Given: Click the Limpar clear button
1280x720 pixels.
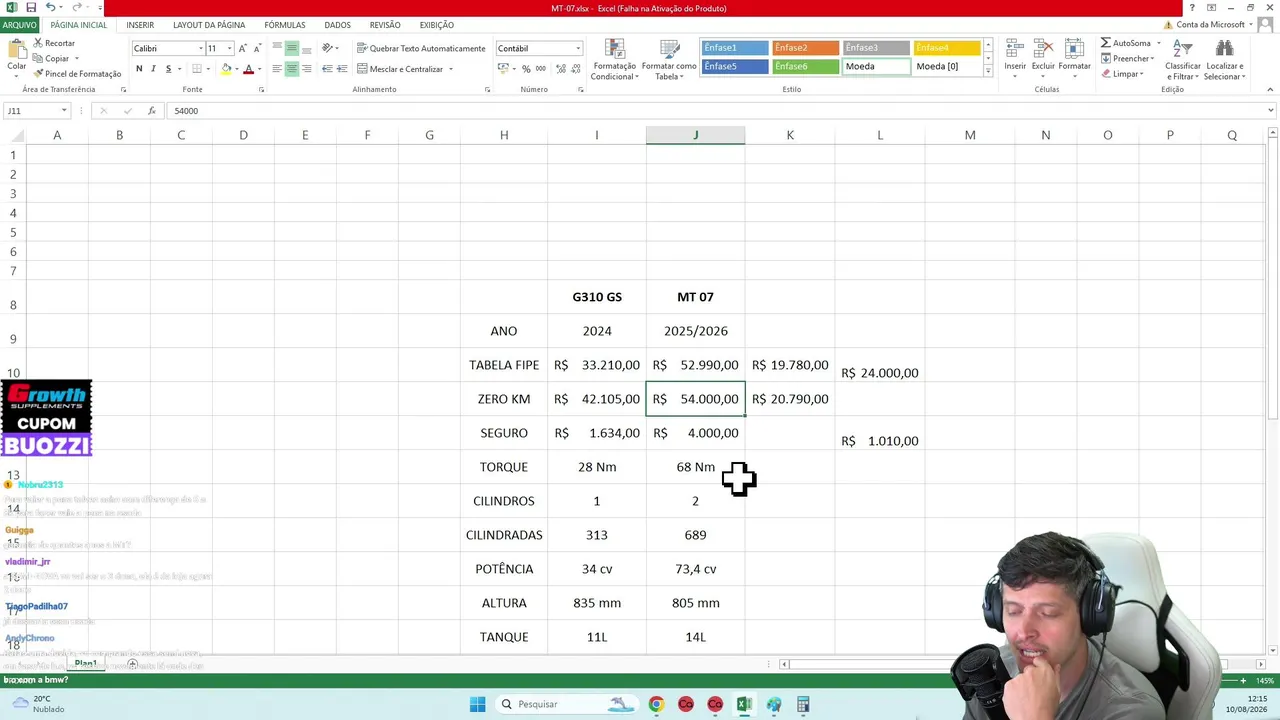Looking at the screenshot, I should tap(1123, 74).
